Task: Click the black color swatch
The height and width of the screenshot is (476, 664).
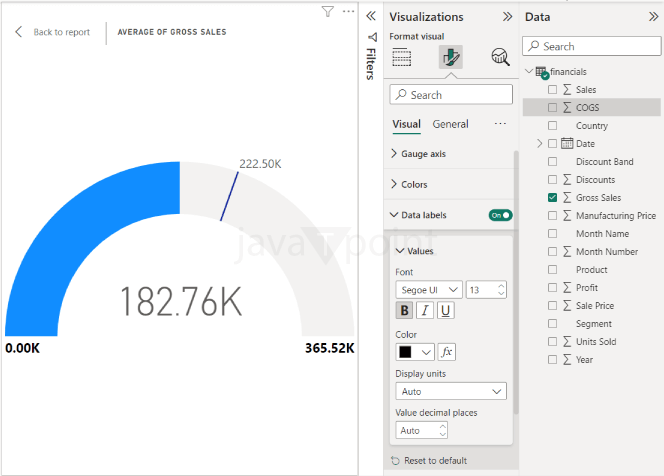Action: (x=405, y=352)
